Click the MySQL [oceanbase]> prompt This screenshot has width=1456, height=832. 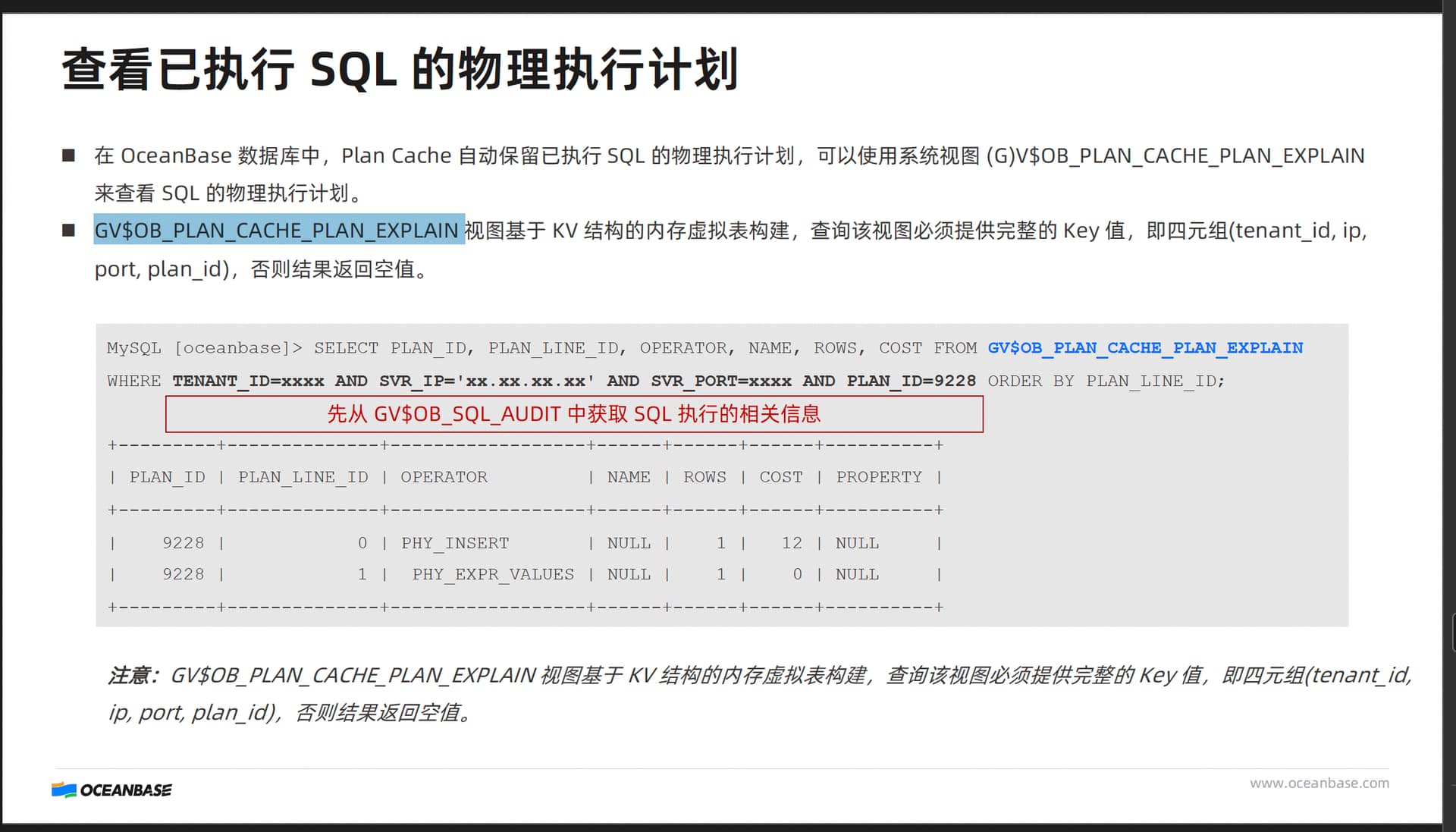[x=205, y=347]
